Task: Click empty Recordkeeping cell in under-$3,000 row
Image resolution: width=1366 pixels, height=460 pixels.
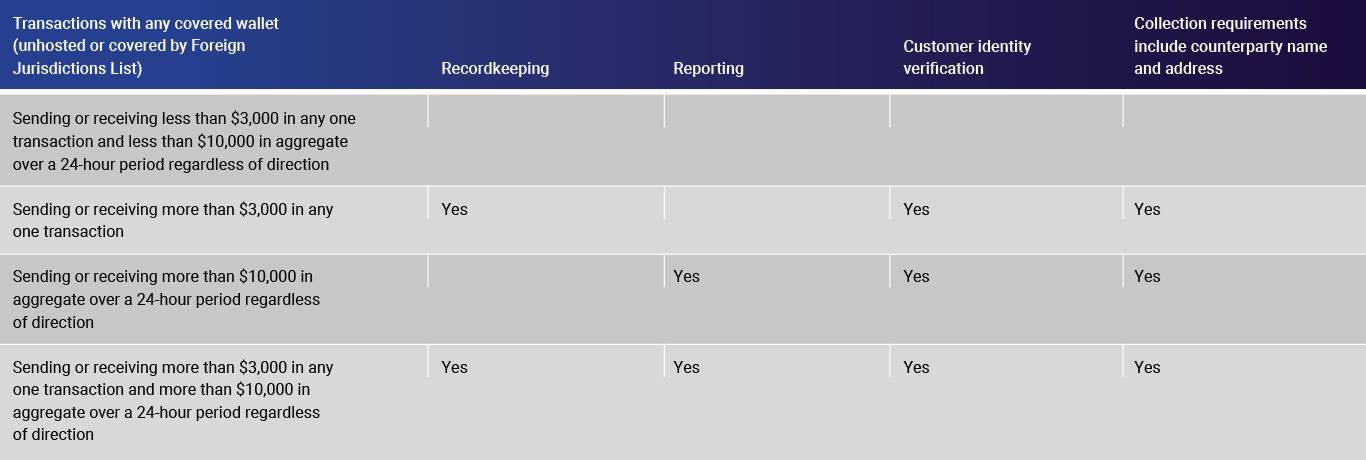Action: [x=545, y=140]
